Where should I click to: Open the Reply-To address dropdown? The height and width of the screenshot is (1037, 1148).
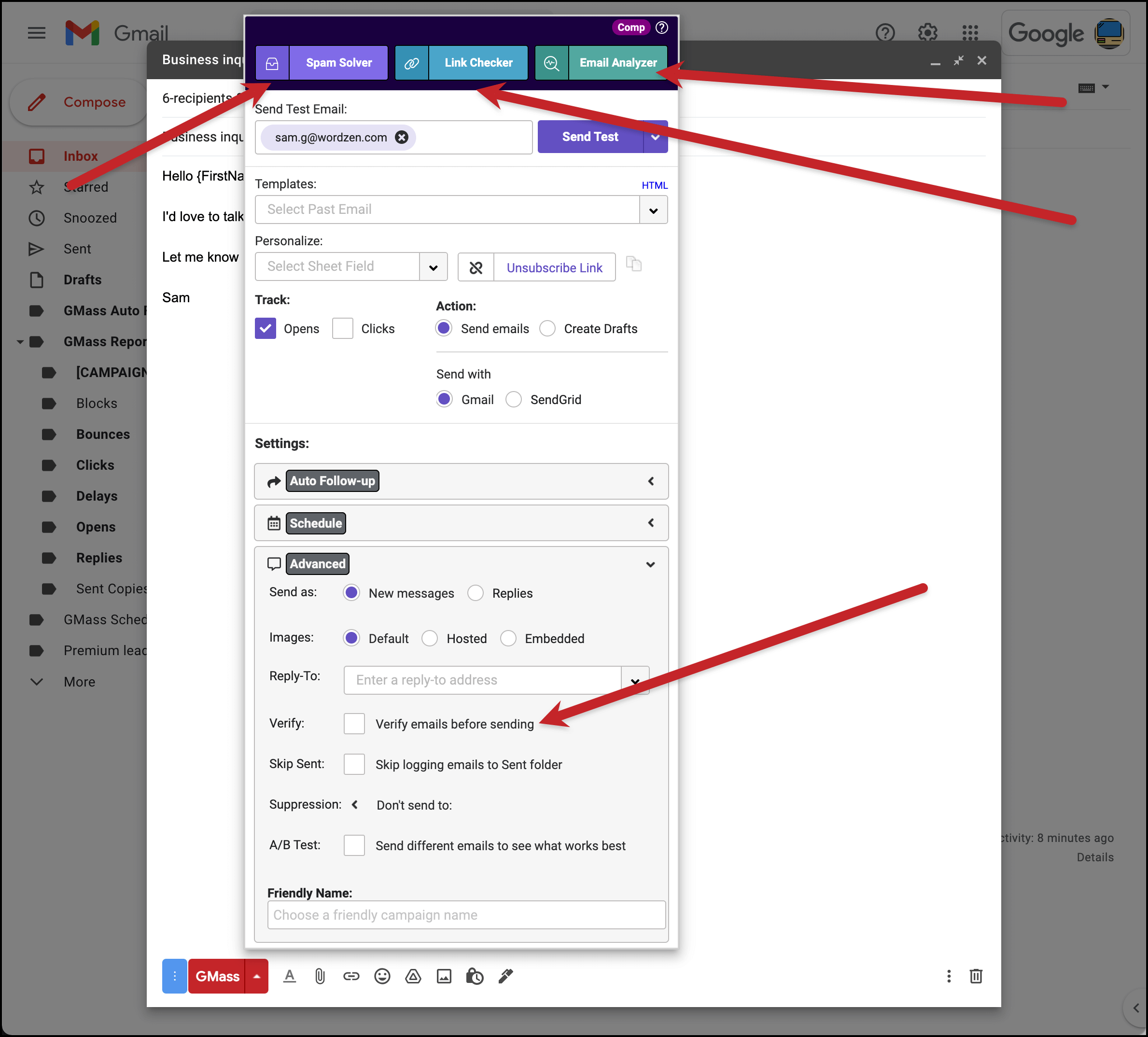click(x=635, y=681)
